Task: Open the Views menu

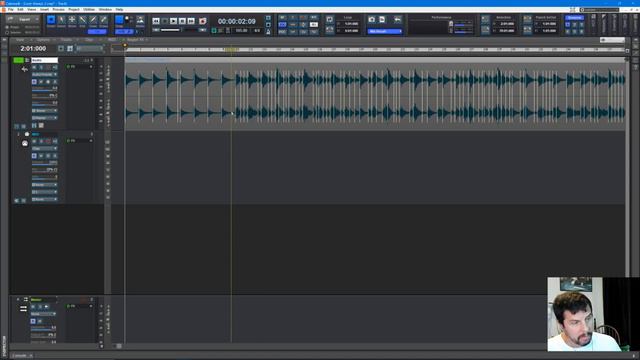Action: (x=31, y=9)
